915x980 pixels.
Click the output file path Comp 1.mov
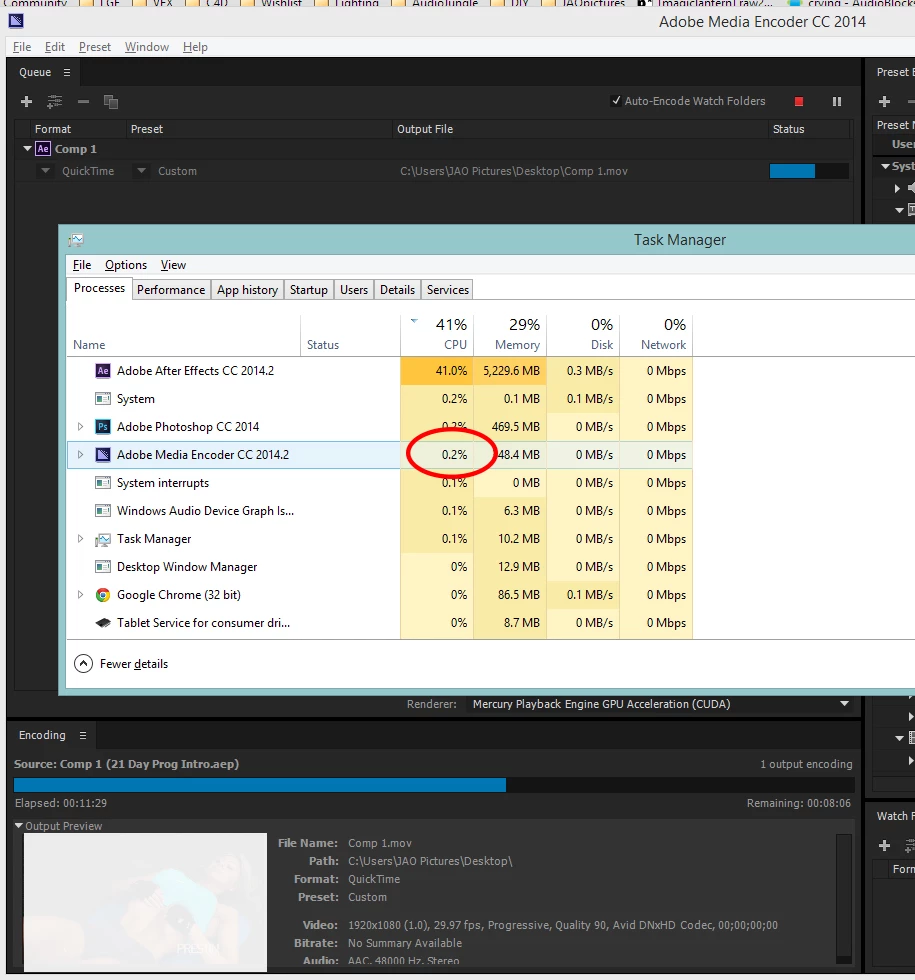coord(514,171)
